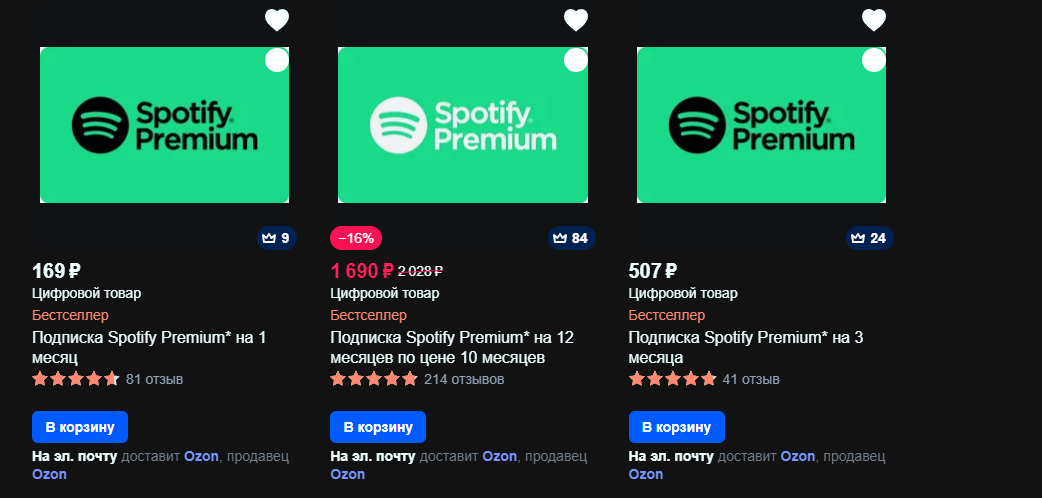This screenshot has height=498, width=1042.
Task: Add 1-month subscription for 169 ₽ to cart
Action: [80, 427]
